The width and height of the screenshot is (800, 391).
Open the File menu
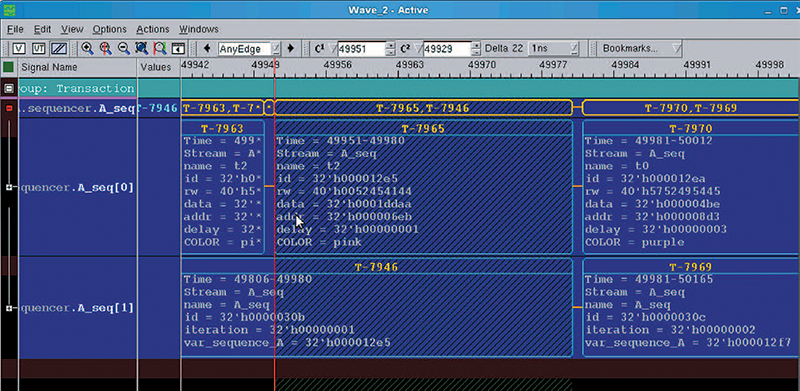15,29
